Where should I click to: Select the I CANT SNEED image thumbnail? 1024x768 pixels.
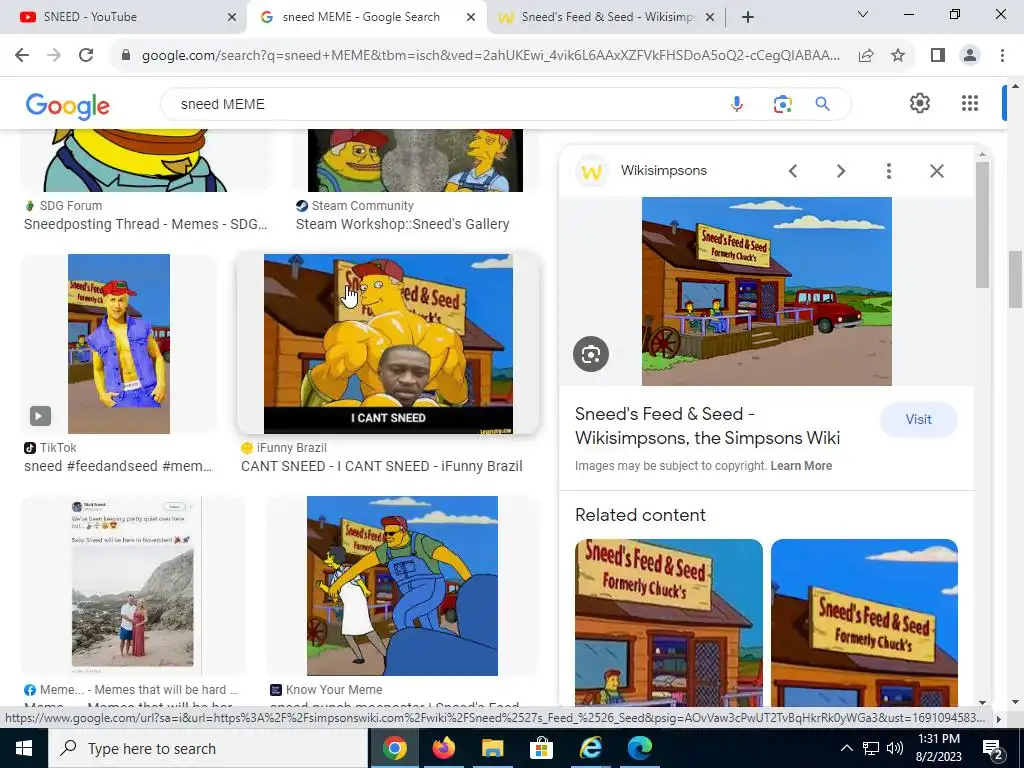pyautogui.click(x=388, y=344)
